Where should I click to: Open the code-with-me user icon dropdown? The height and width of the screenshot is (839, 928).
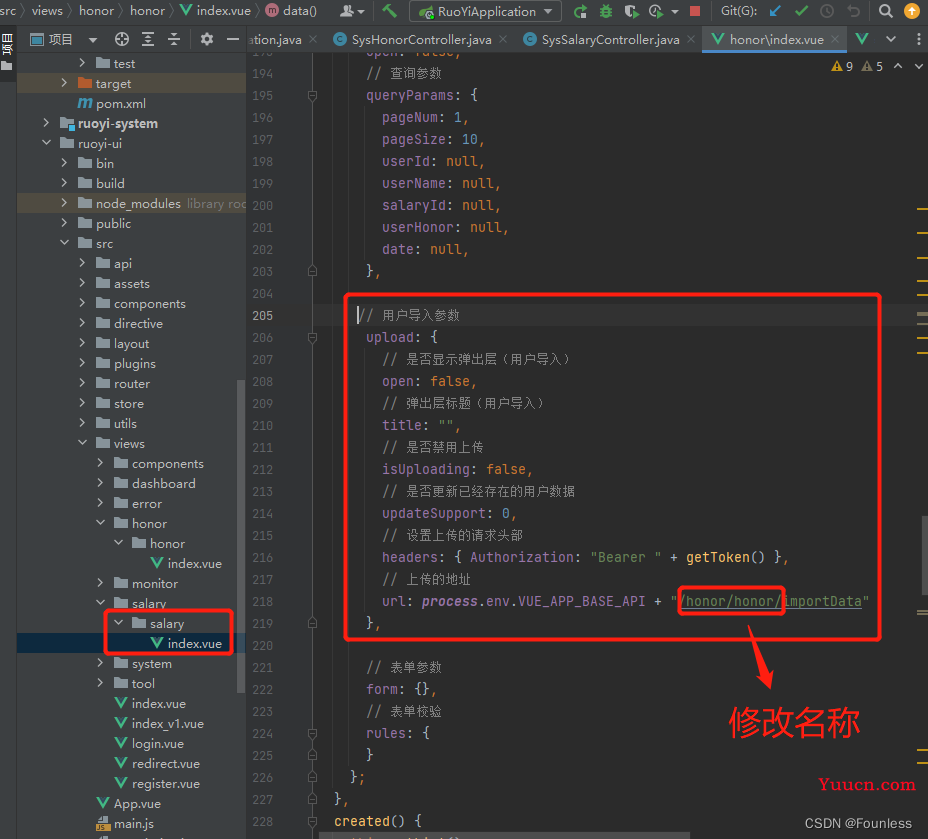pyautogui.click(x=352, y=11)
